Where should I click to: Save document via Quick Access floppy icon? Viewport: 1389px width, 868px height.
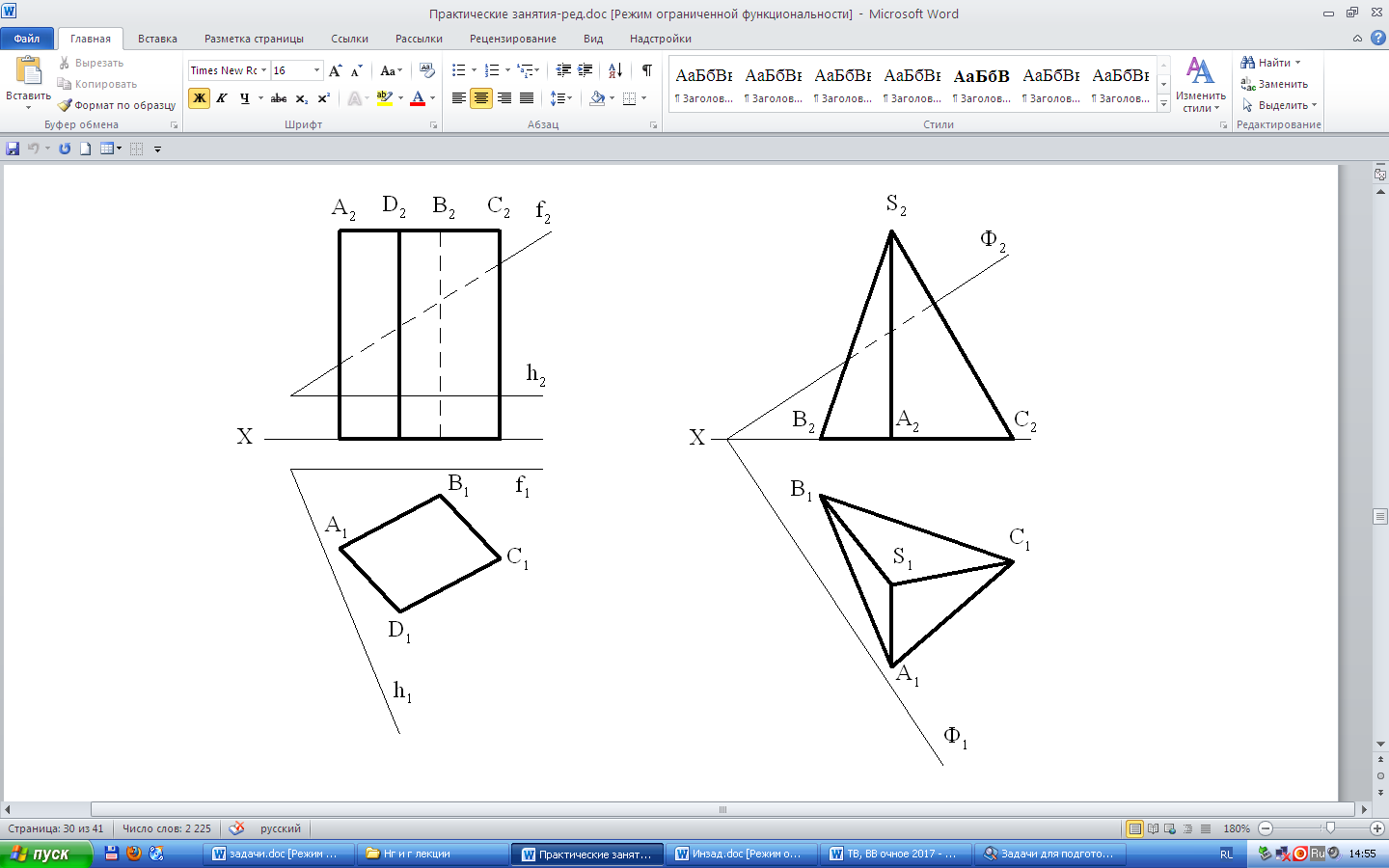(x=13, y=149)
